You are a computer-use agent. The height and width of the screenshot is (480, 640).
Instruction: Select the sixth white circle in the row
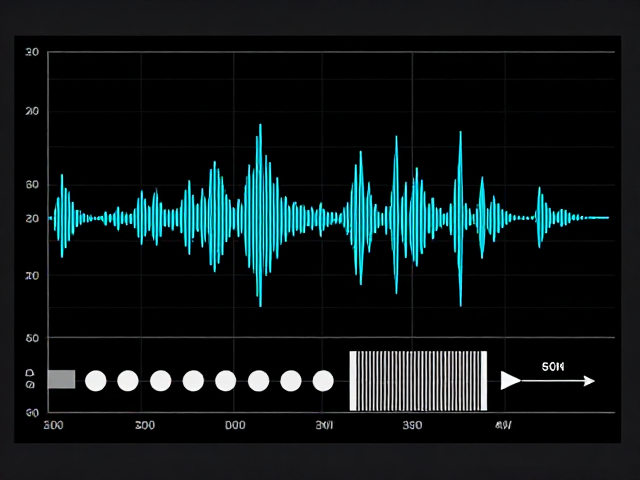pos(258,381)
